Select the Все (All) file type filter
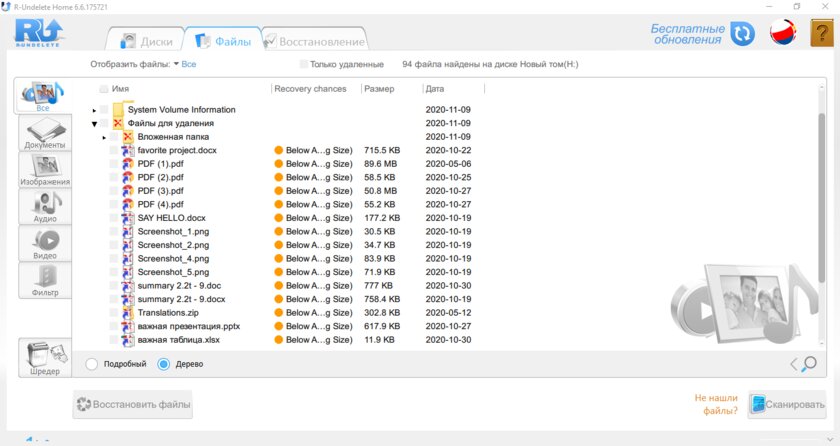Screen dimensions: 840x446 coord(43,96)
